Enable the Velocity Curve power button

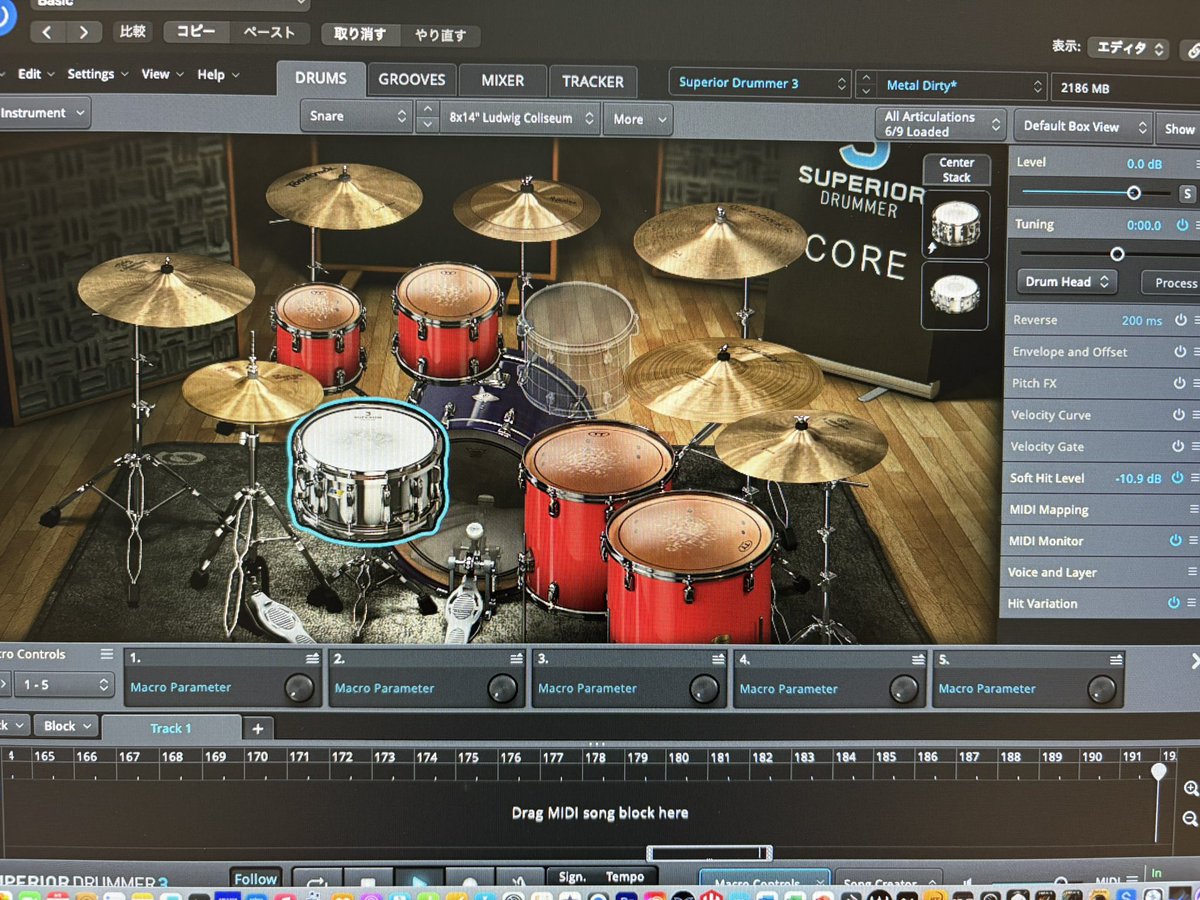(1180, 415)
